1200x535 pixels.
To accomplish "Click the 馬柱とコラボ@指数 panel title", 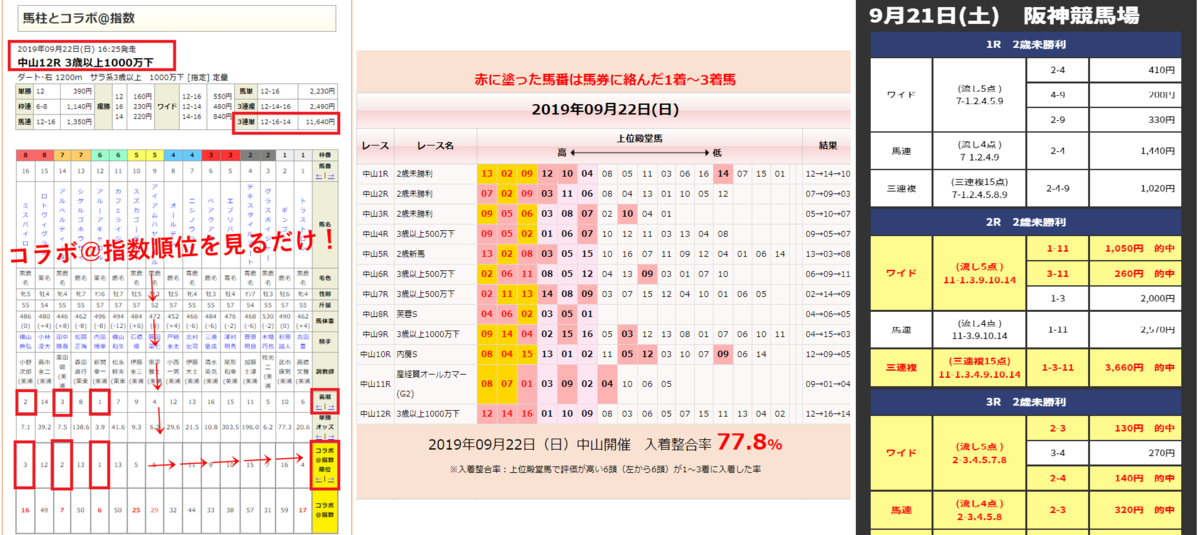I will (78, 17).
